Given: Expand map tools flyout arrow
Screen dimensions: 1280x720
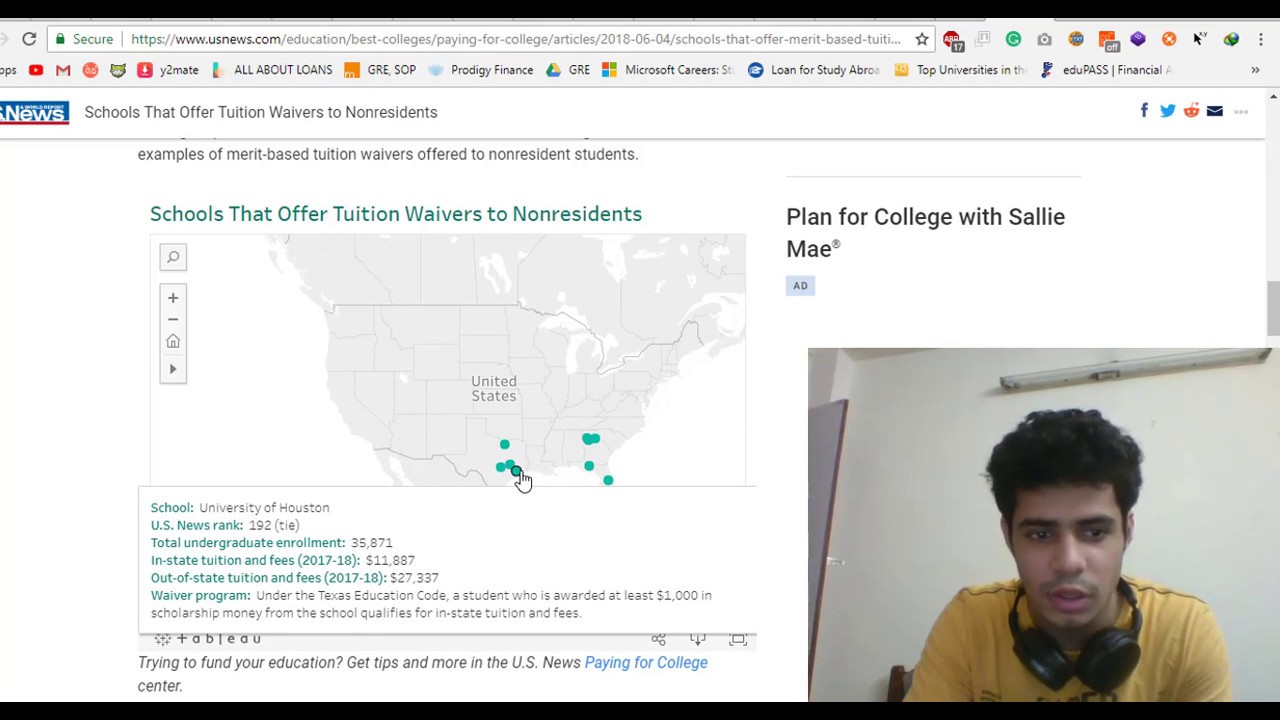Looking at the screenshot, I should click(173, 369).
